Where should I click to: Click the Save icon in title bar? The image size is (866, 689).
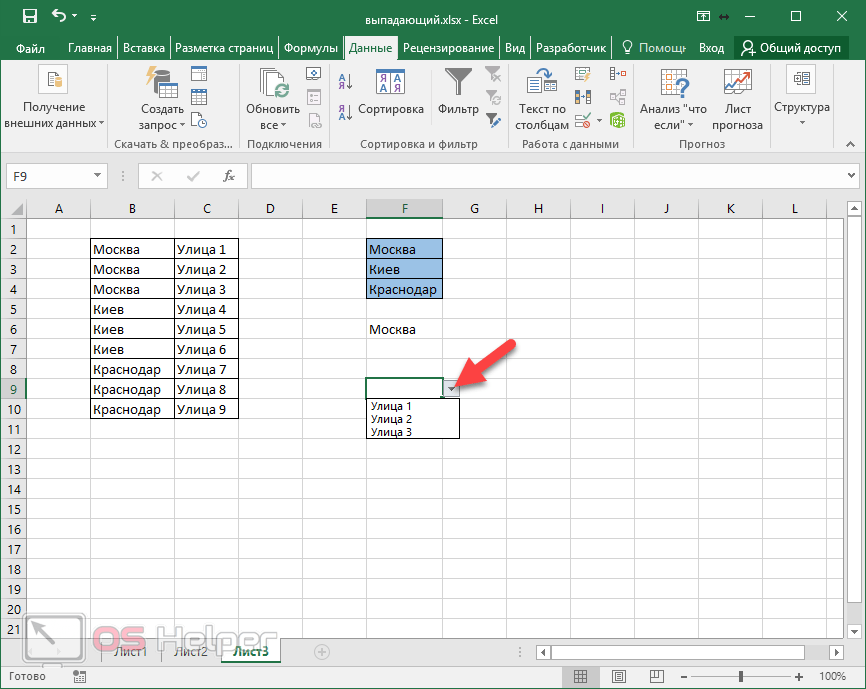coord(29,17)
